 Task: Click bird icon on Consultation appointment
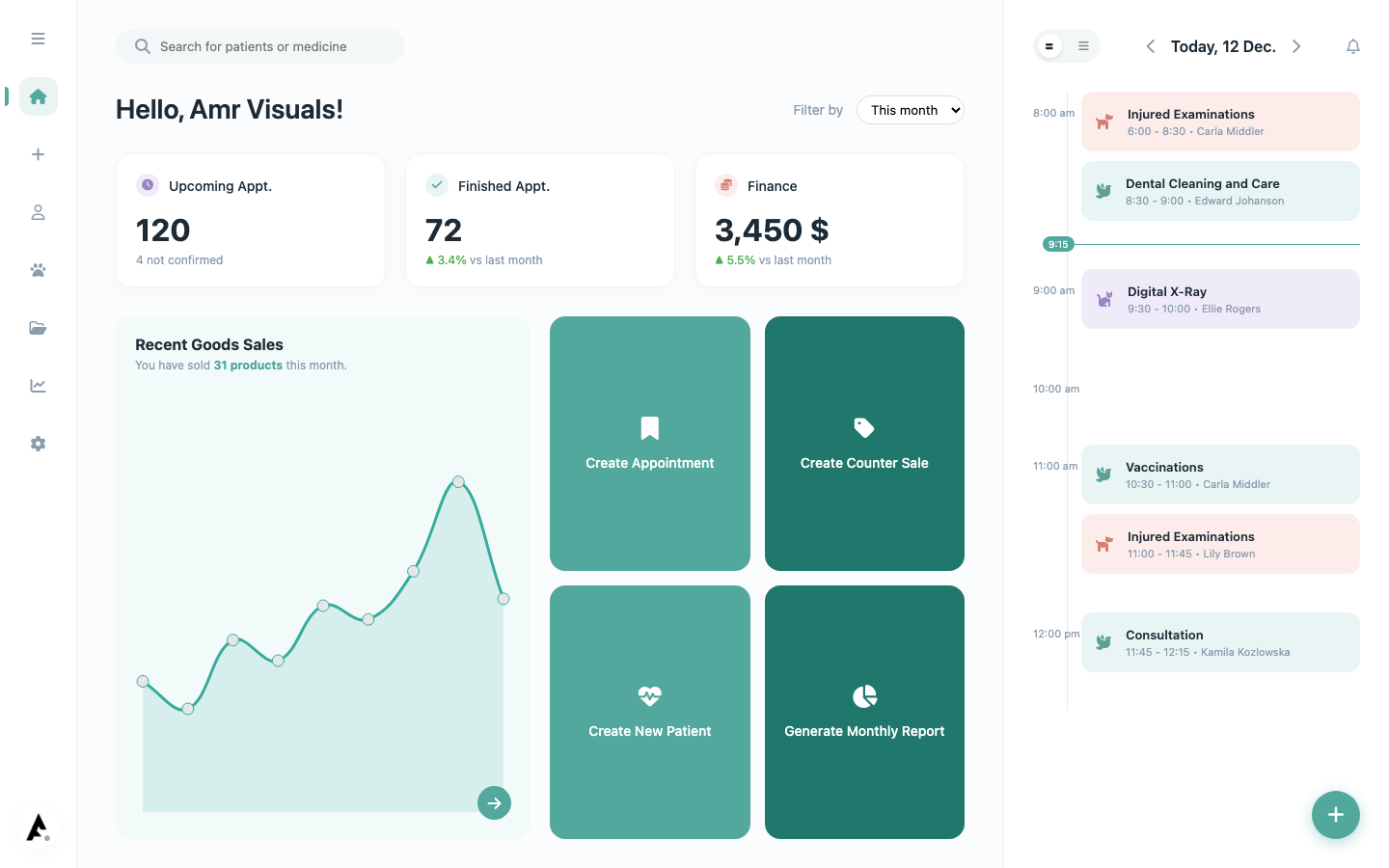click(1103, 642)
